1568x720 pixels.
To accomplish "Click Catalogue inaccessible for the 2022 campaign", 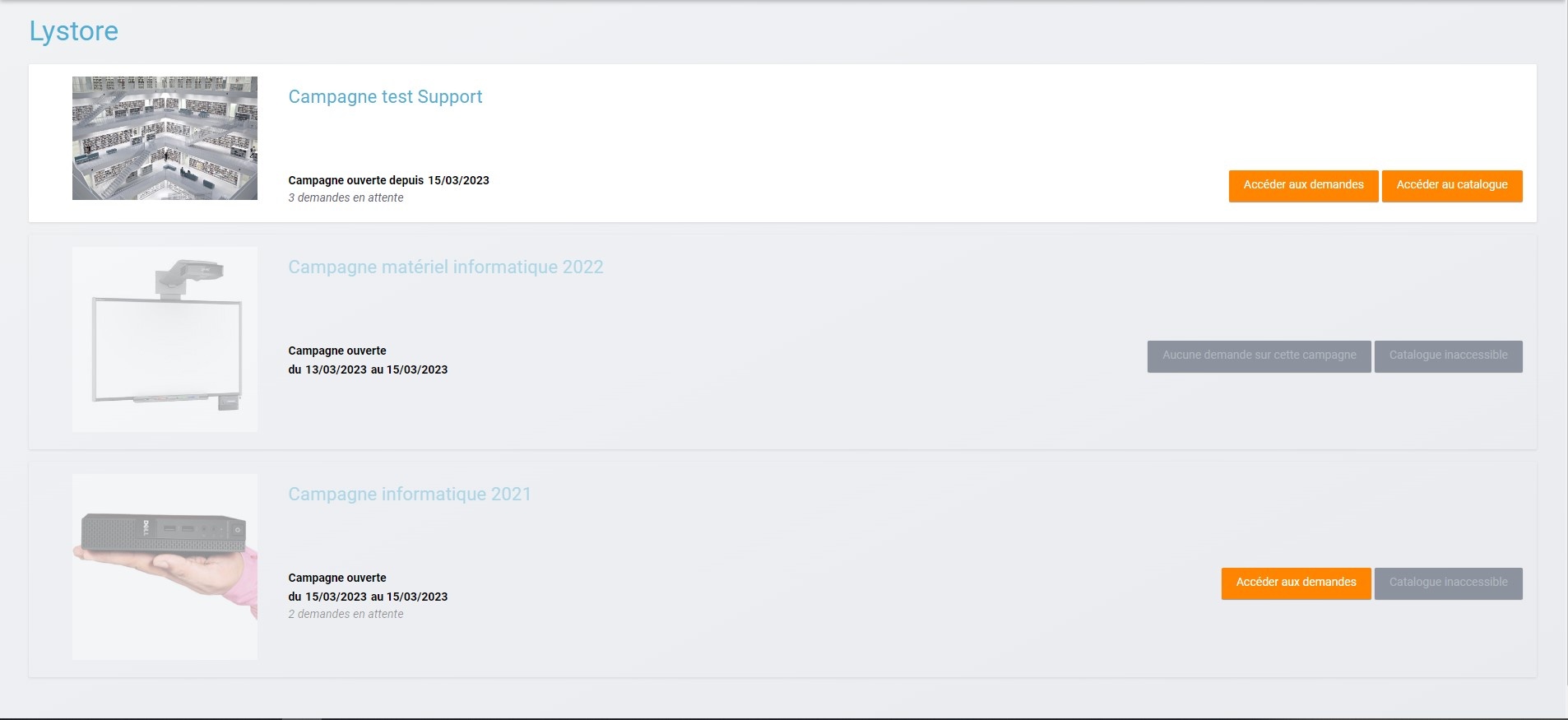I will click(1448, 355).
